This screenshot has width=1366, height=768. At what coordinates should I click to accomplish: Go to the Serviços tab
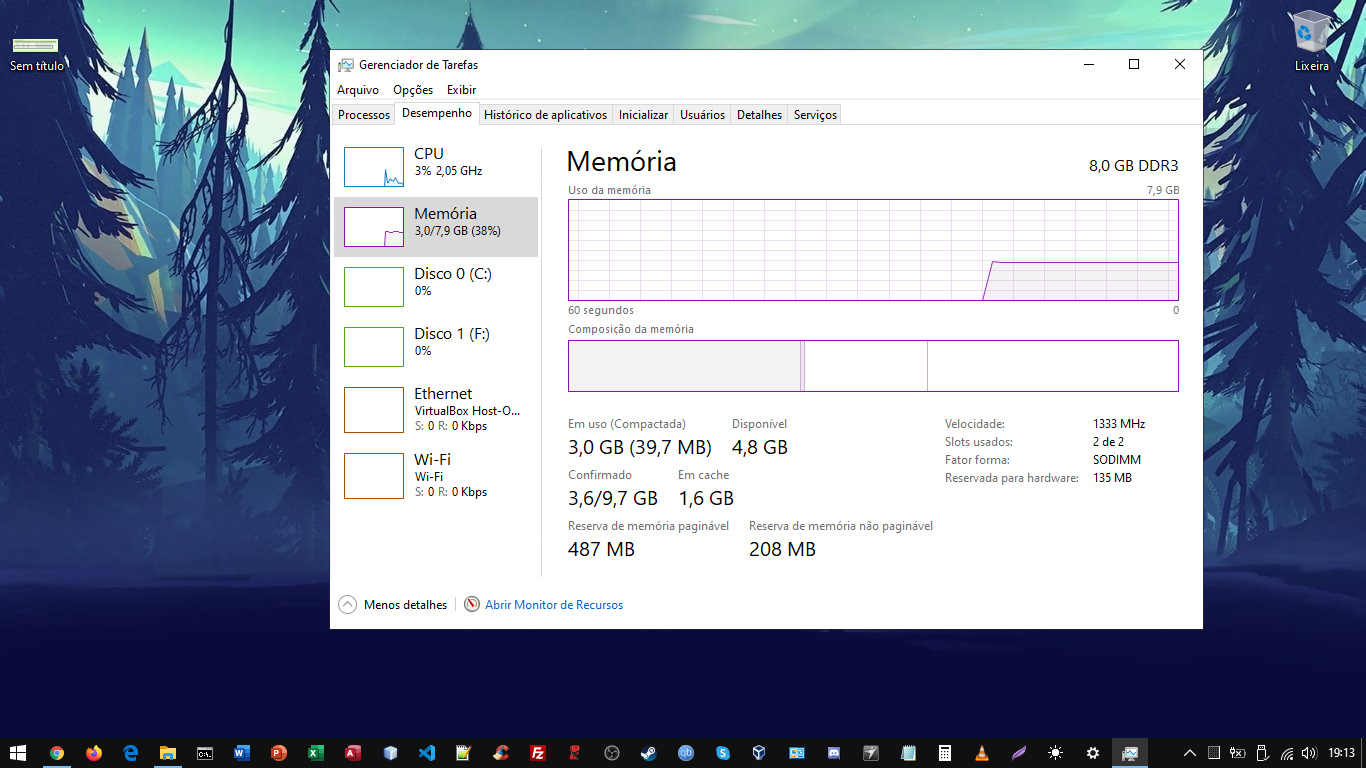pyautogui.click(x=815, y=115)
